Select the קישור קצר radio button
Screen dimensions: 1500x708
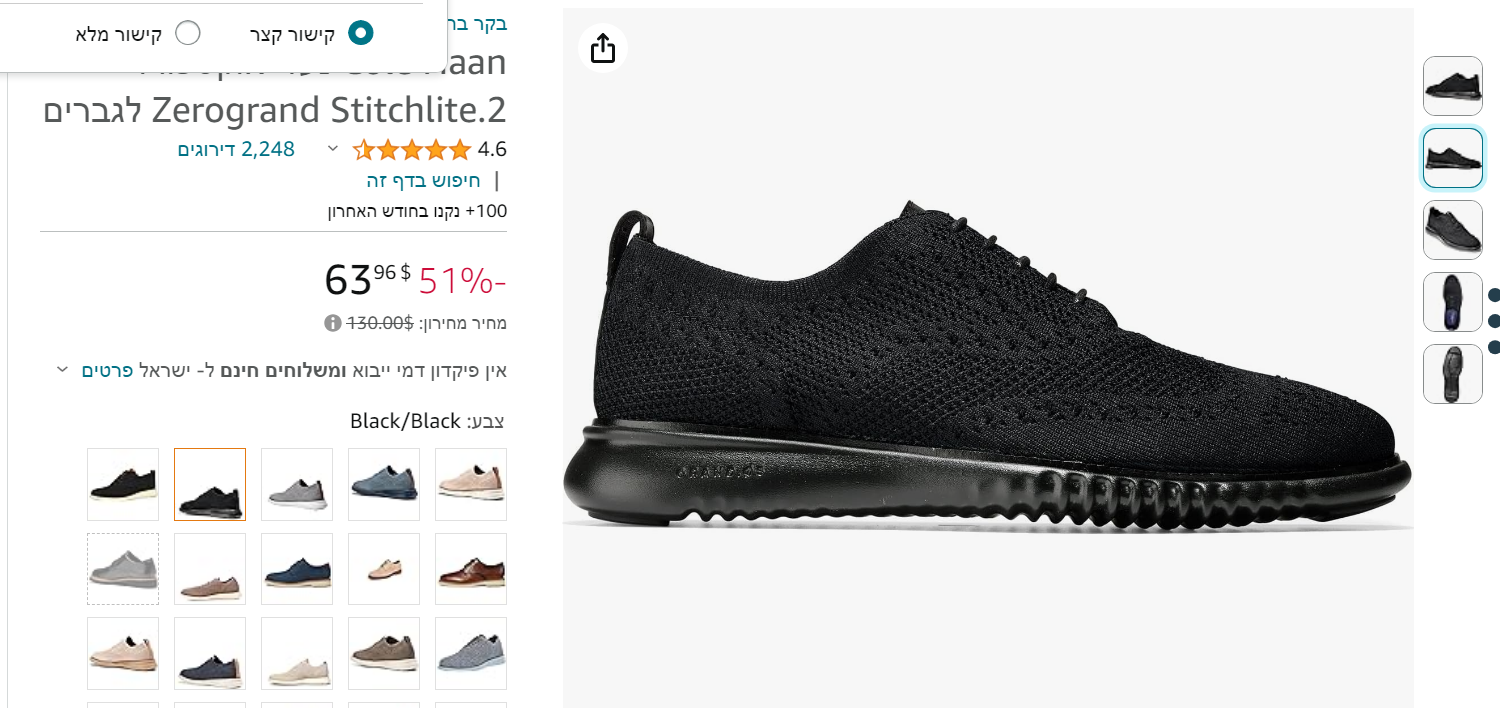coord(360,33)
